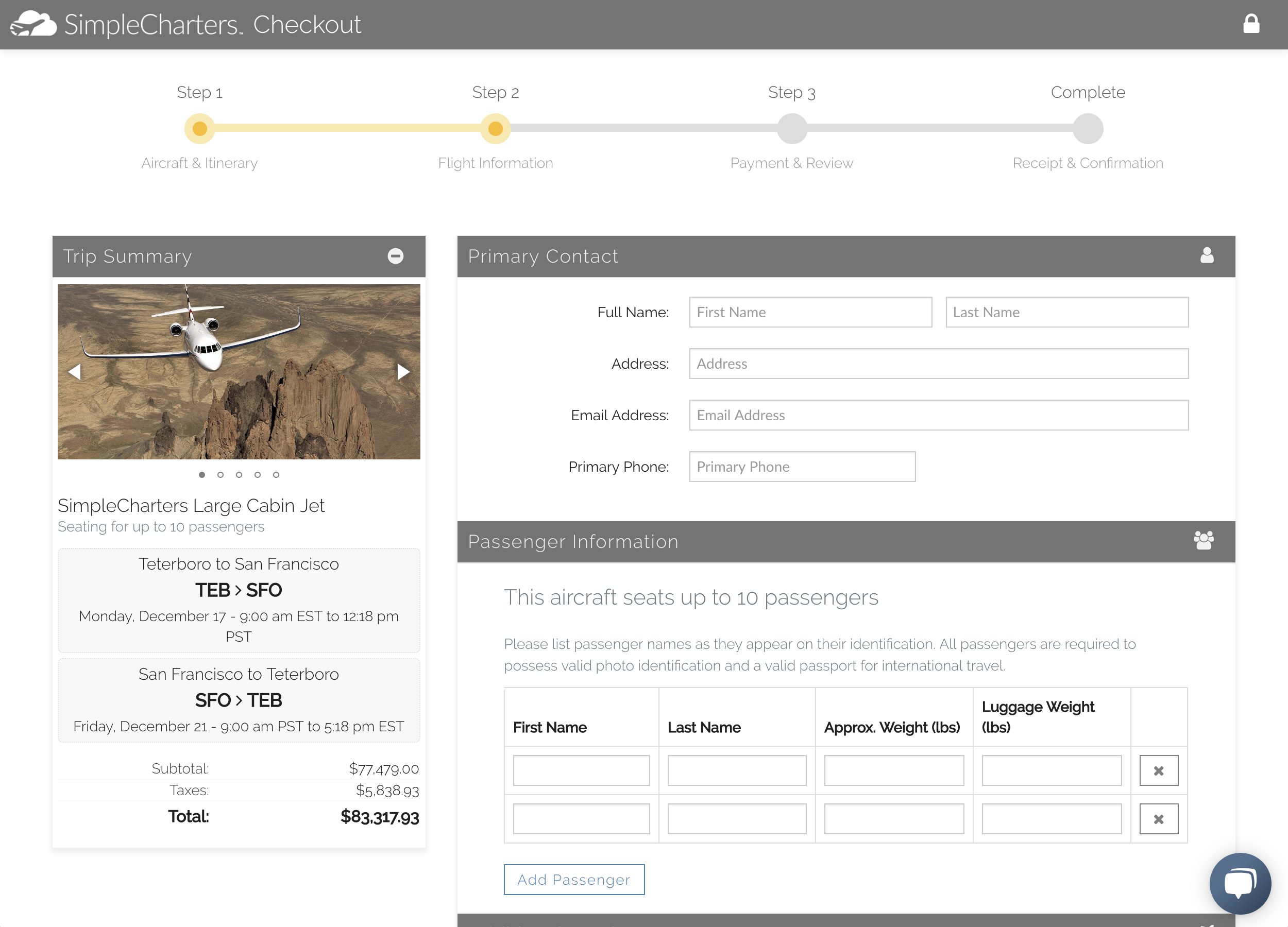The image size is (1288, 927).
Task: Click the Primary Contact person icon
Action: pyautogui.click(x=1207, y=255)
